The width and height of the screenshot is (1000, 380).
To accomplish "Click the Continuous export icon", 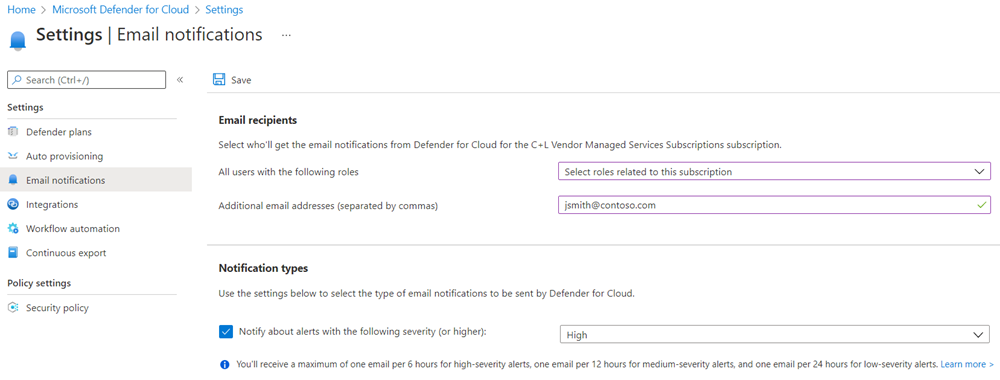I will [13, 253].
